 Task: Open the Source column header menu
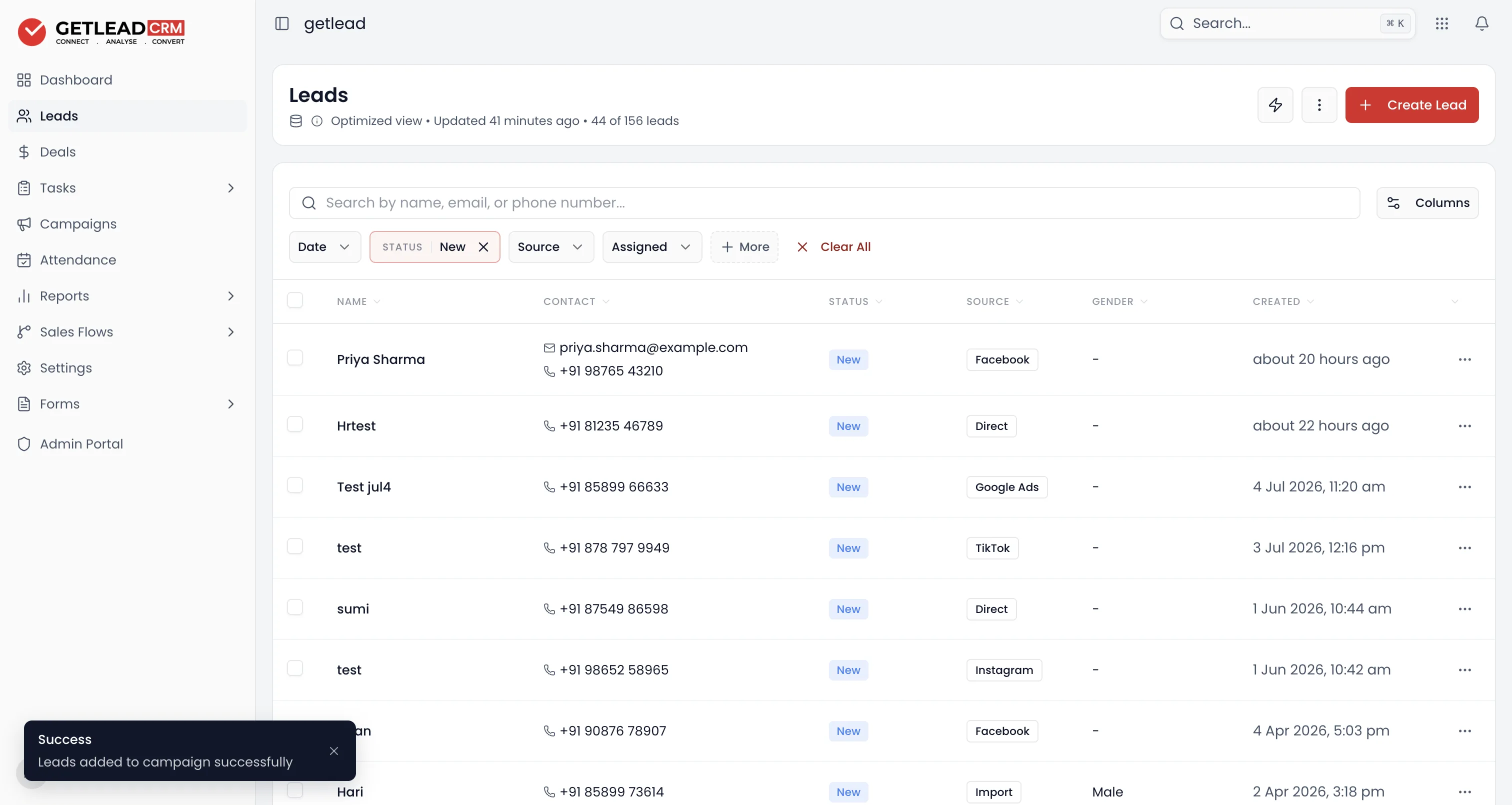point(994,302)
